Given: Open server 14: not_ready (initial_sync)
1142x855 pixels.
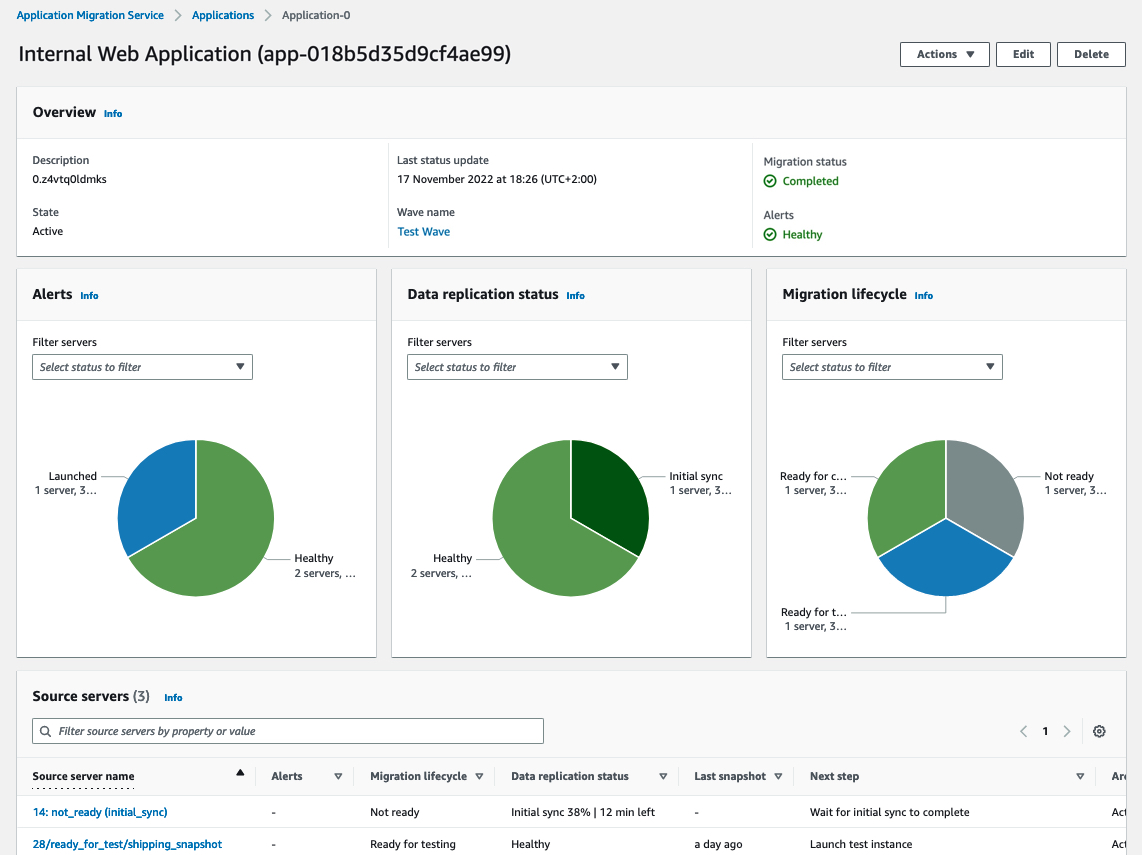Looking at the screenshot, I should click(99, 812).
